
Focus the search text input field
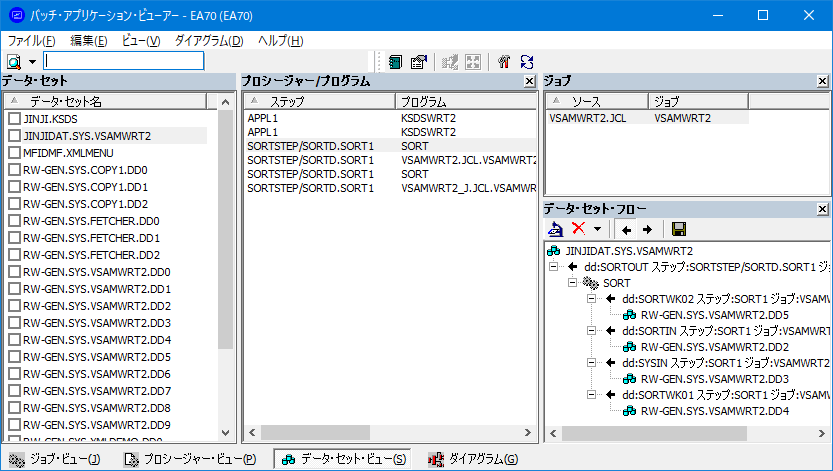[x=124, y=61]
